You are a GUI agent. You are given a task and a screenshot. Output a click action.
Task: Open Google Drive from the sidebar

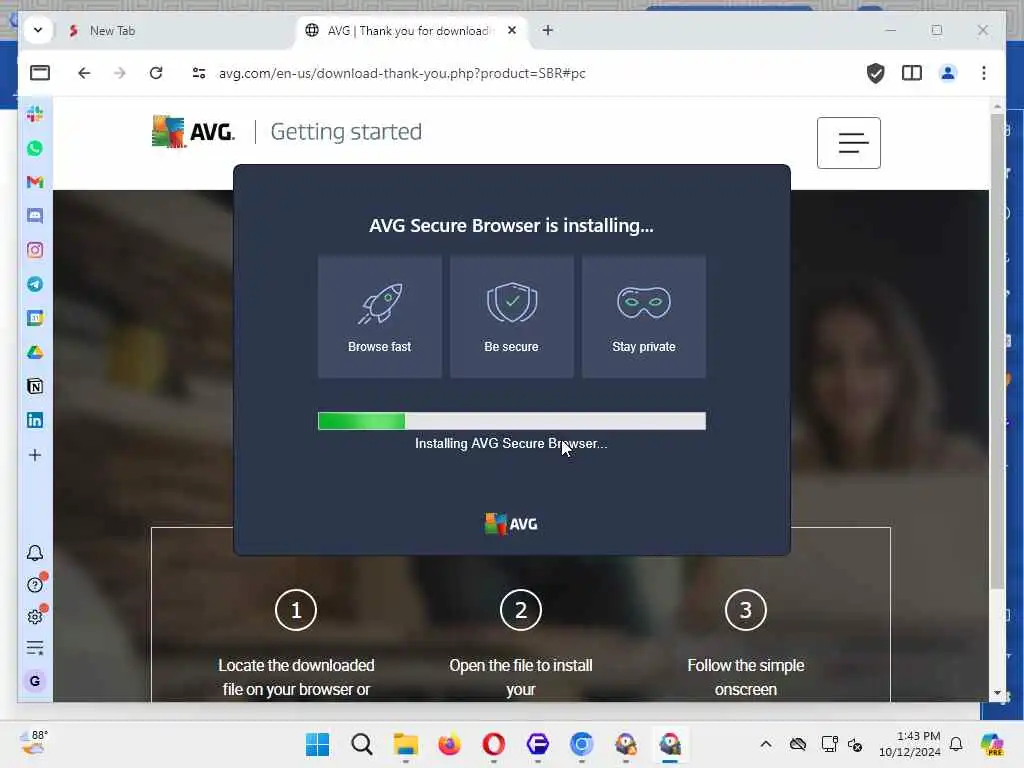point(35,352)
